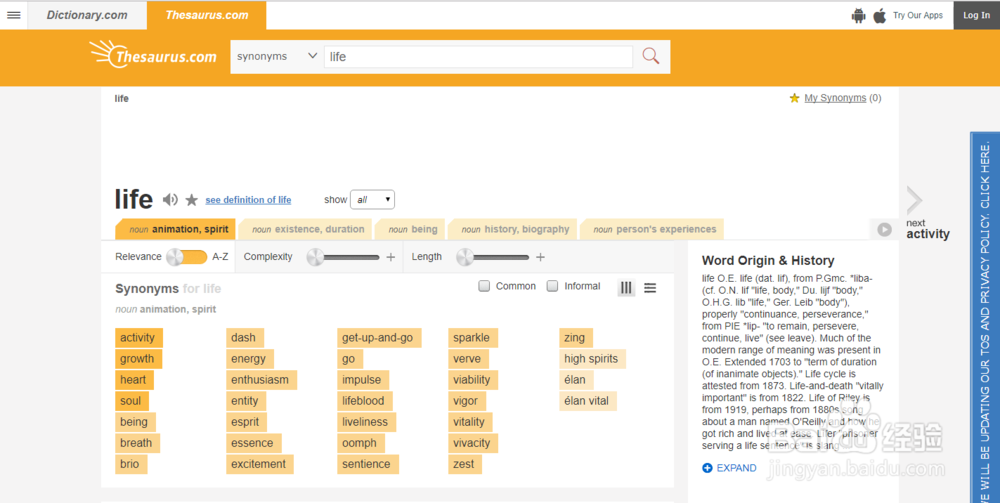Viewport: 1000px width, 503px height.
Task: Click the round arrow after tabs
Action: (x=884, y=230)
